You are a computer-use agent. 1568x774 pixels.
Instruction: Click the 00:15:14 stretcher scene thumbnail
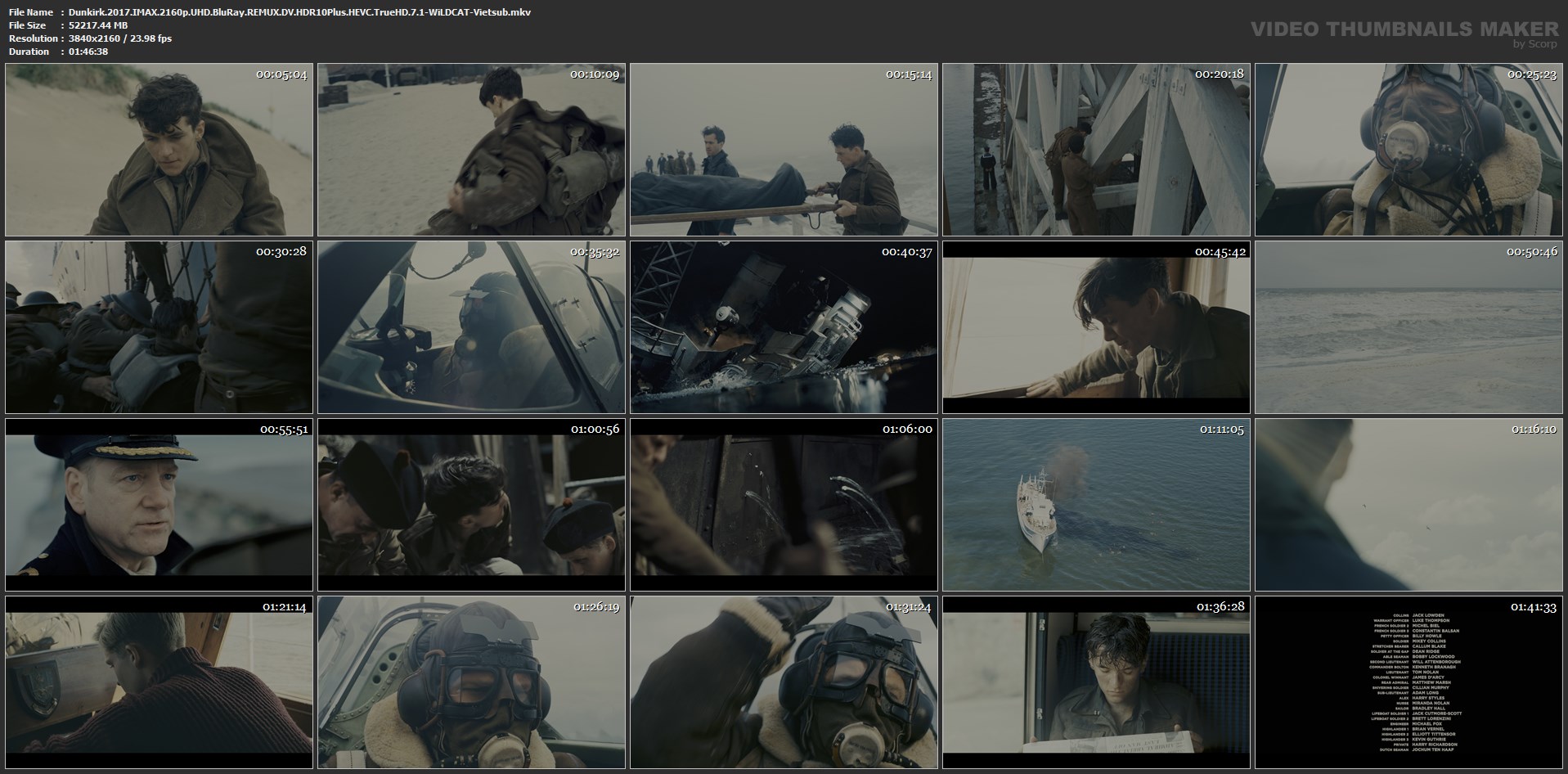pyautogui.click(x=784, y=150)
